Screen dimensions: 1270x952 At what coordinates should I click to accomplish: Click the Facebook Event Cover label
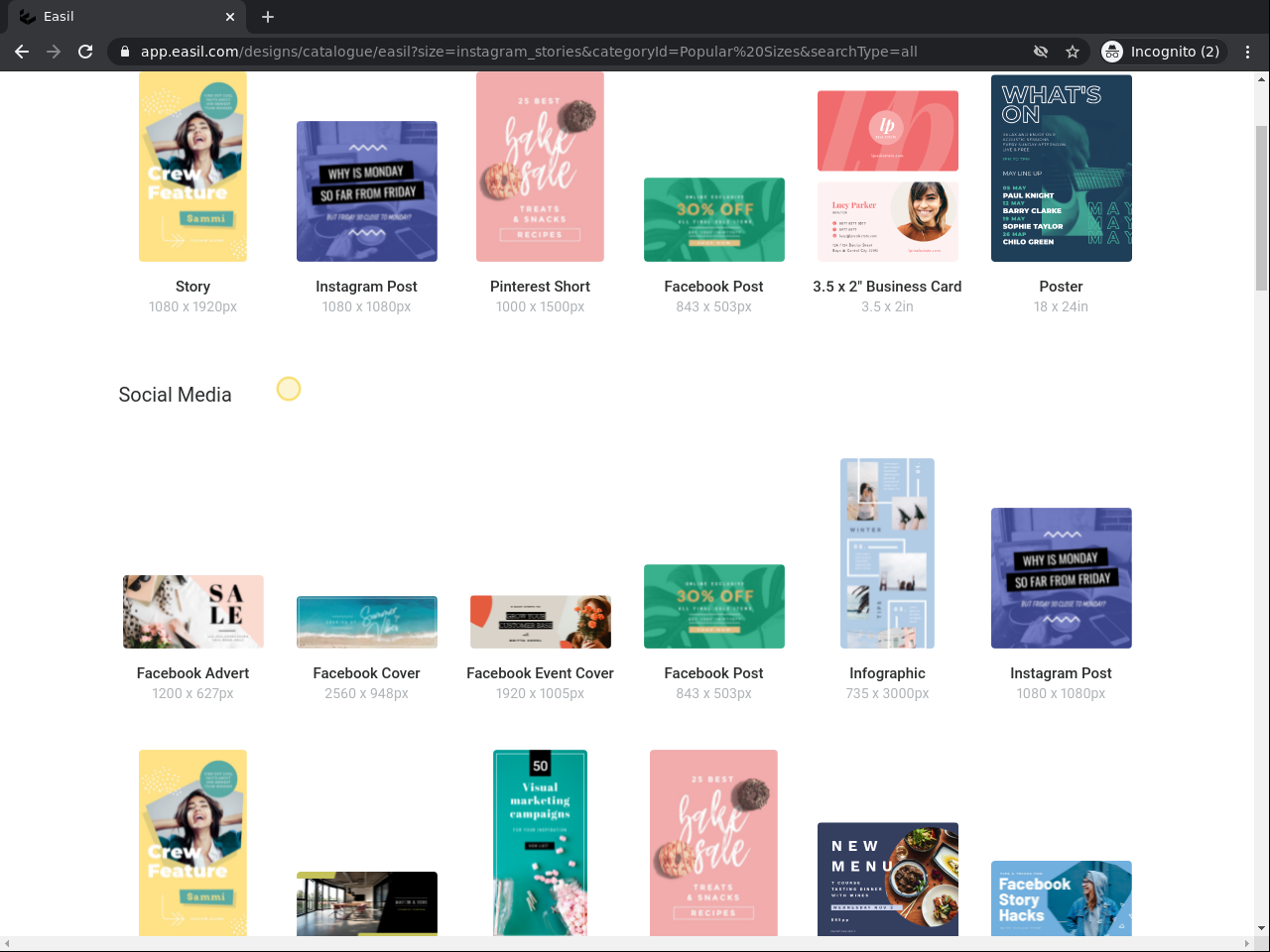pos(540,673)
